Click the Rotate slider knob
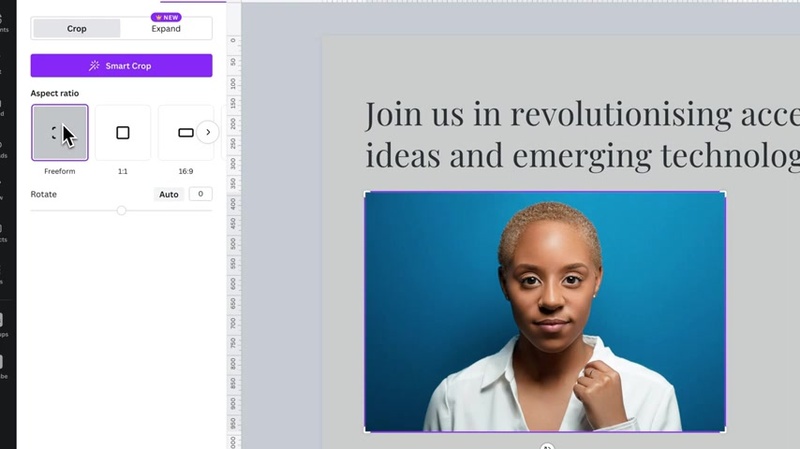This screenshot has height=449, width=800. (121, 210)
